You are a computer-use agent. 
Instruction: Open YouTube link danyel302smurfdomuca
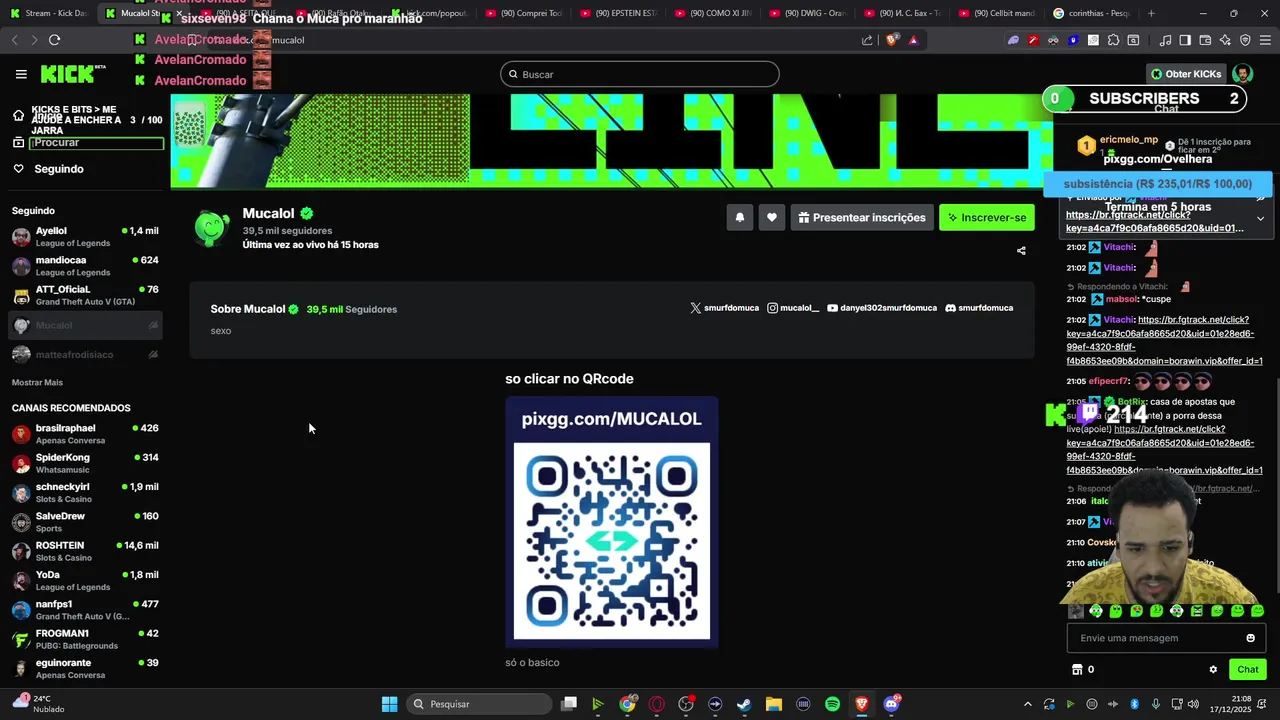point(882,308)
